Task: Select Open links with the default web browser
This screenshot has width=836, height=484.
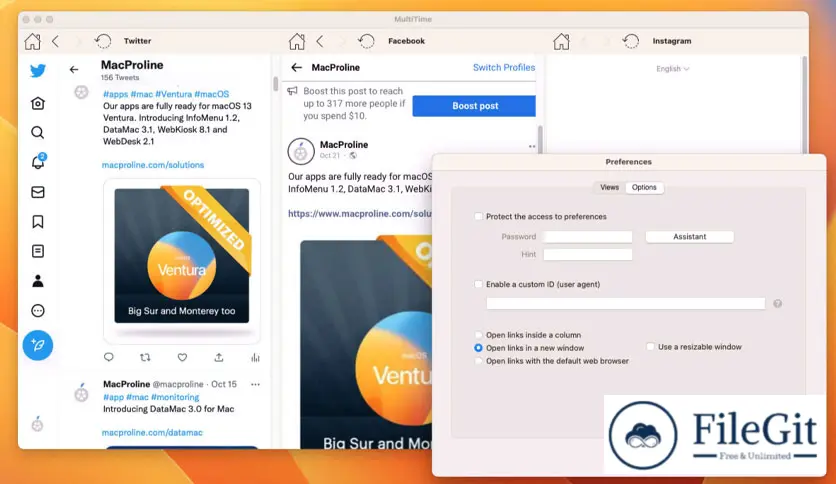Action: 478,361
